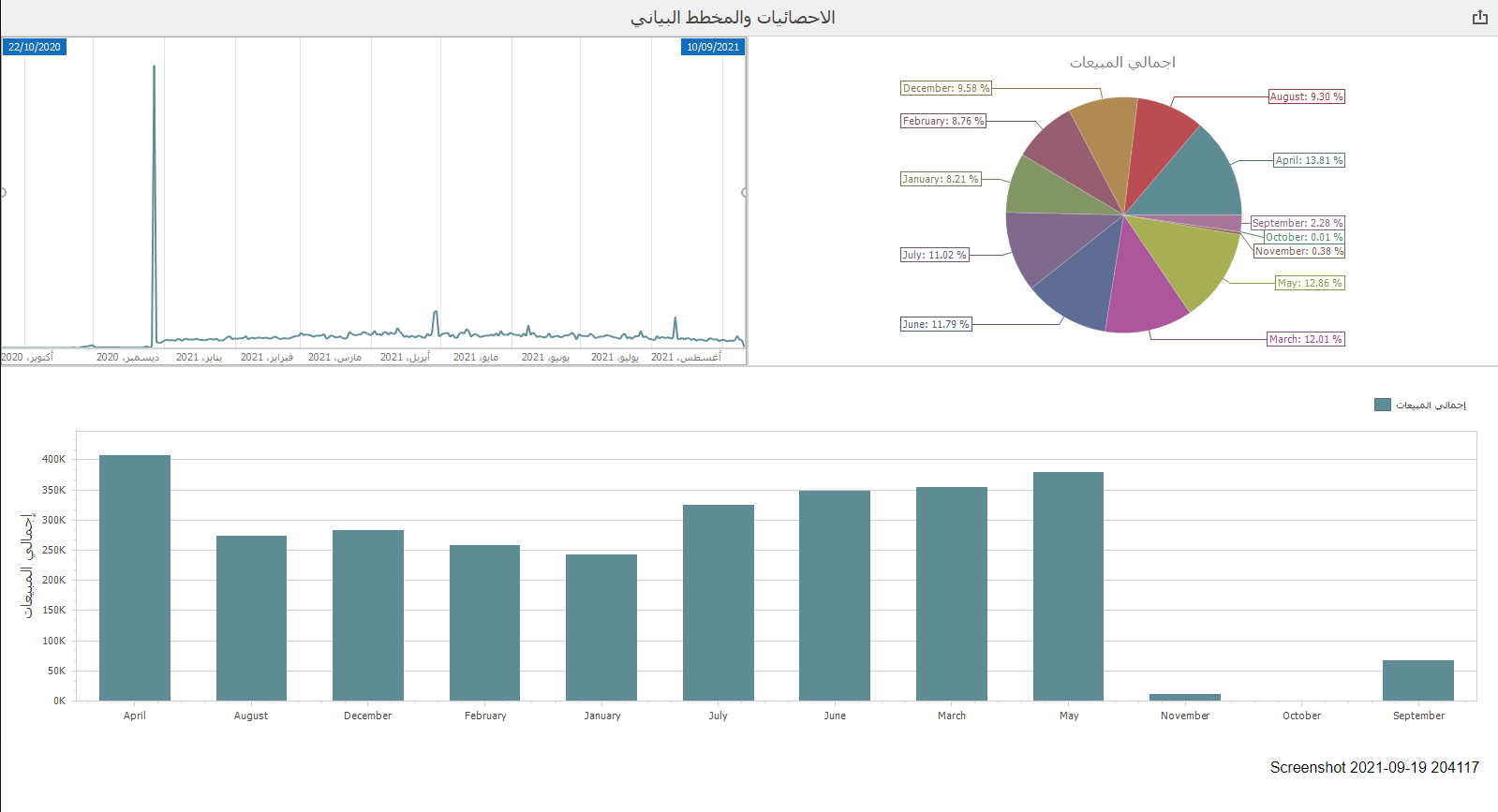Select the March: 12.01 % pie label

point(1305,339)
